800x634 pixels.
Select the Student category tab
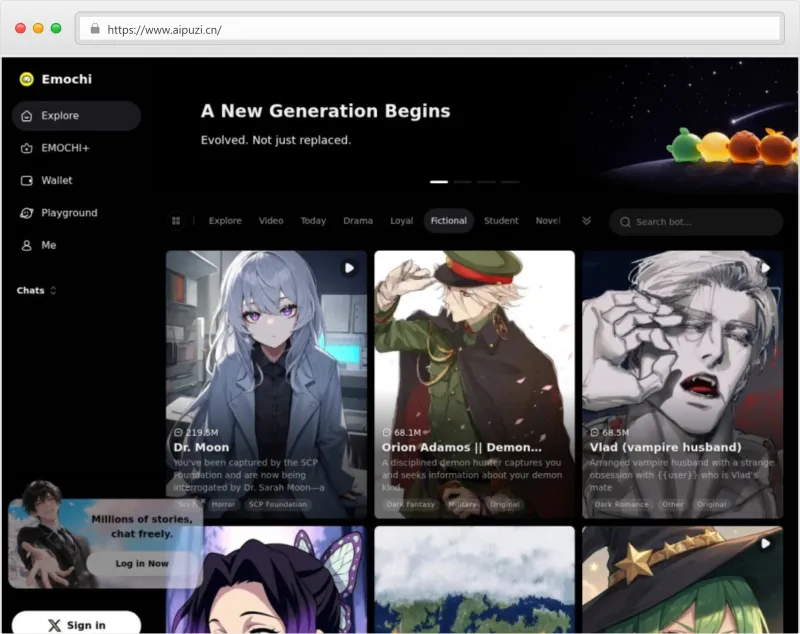click(x=501, y=221)
